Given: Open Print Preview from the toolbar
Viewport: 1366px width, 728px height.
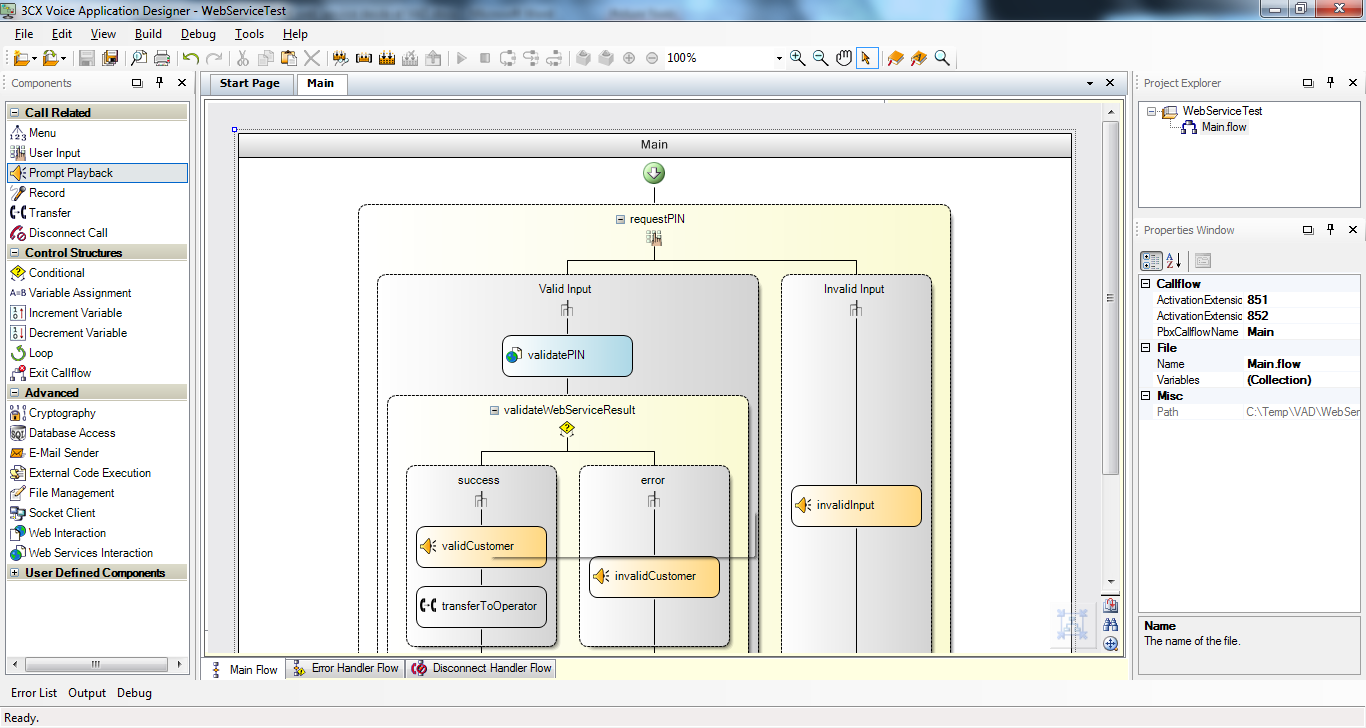Looking at the screenshot, I should [139, 58].
